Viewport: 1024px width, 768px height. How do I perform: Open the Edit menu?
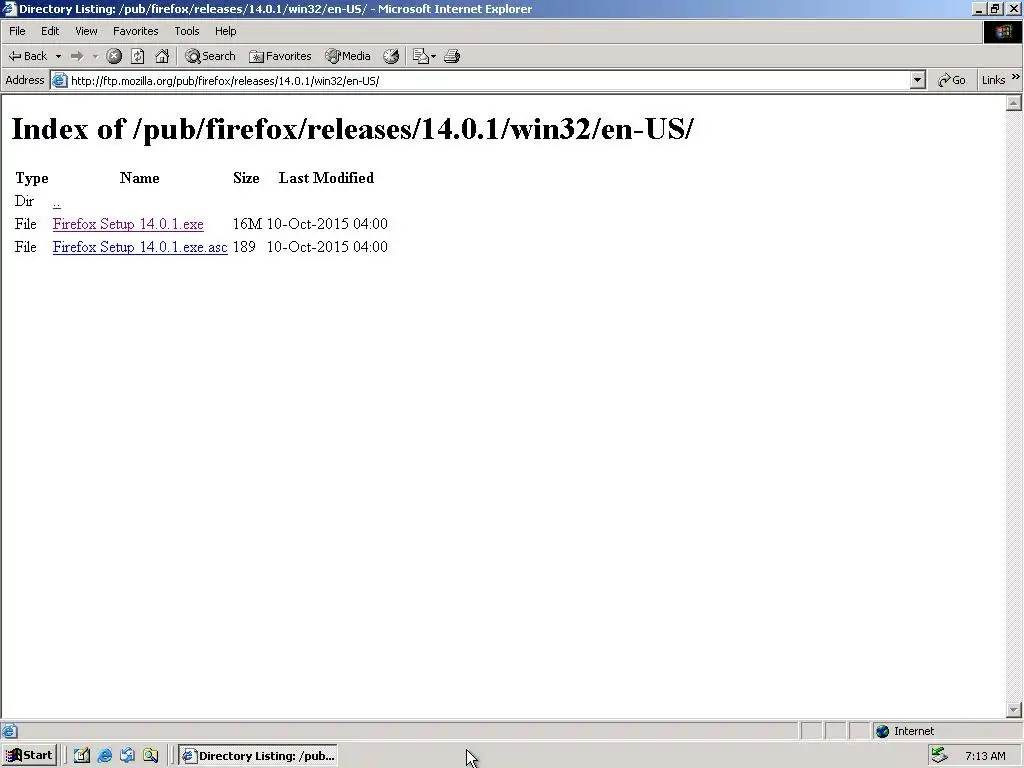[50, 31]
